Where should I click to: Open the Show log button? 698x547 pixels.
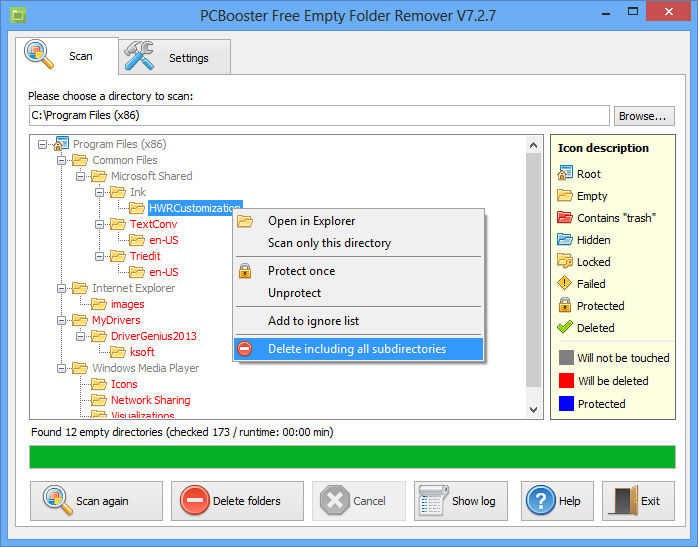click(461, 501)
